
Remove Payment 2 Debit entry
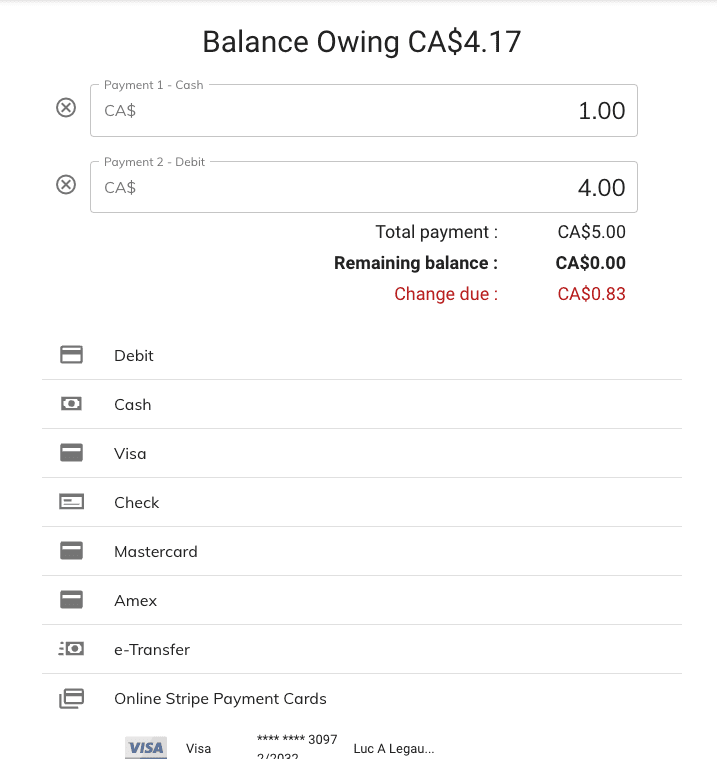(66, 185)
